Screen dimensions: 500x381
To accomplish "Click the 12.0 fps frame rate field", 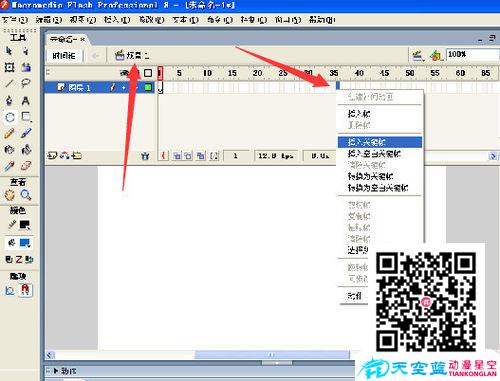I will click(276, 156).
